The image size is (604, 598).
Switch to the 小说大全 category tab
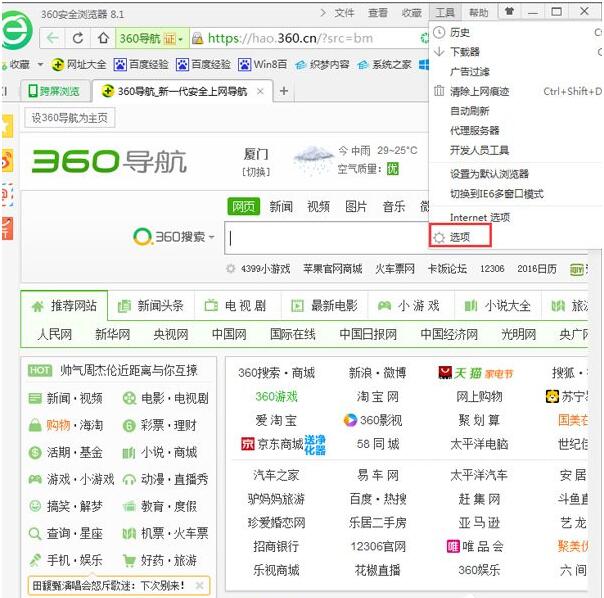[x=498, y=306]
